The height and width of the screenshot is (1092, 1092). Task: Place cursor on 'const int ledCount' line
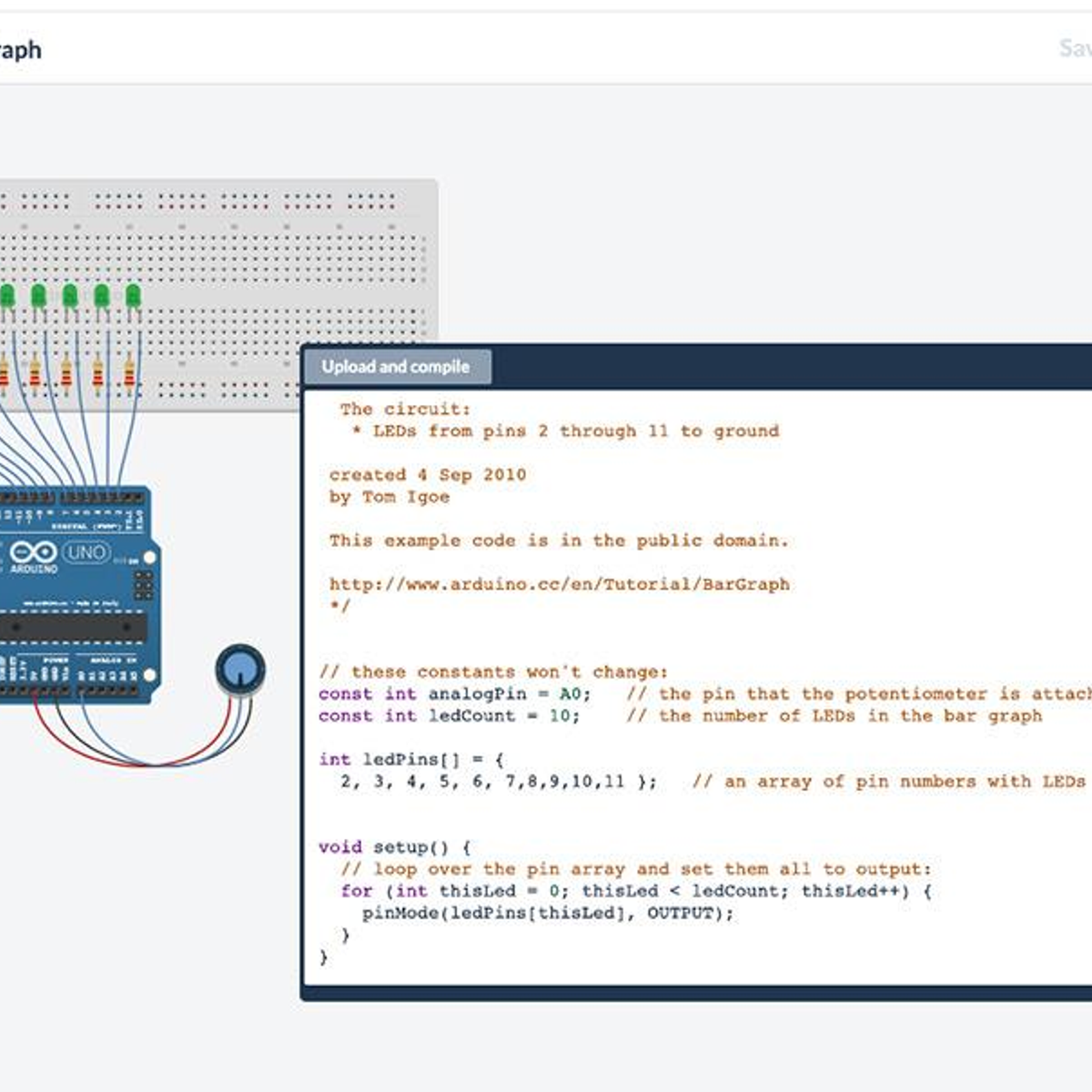coord(449,715)
